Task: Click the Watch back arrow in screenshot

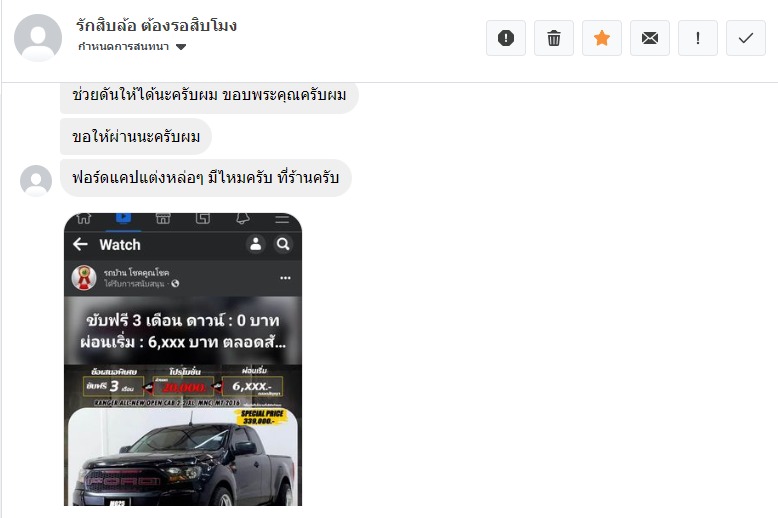Action: 80,244
